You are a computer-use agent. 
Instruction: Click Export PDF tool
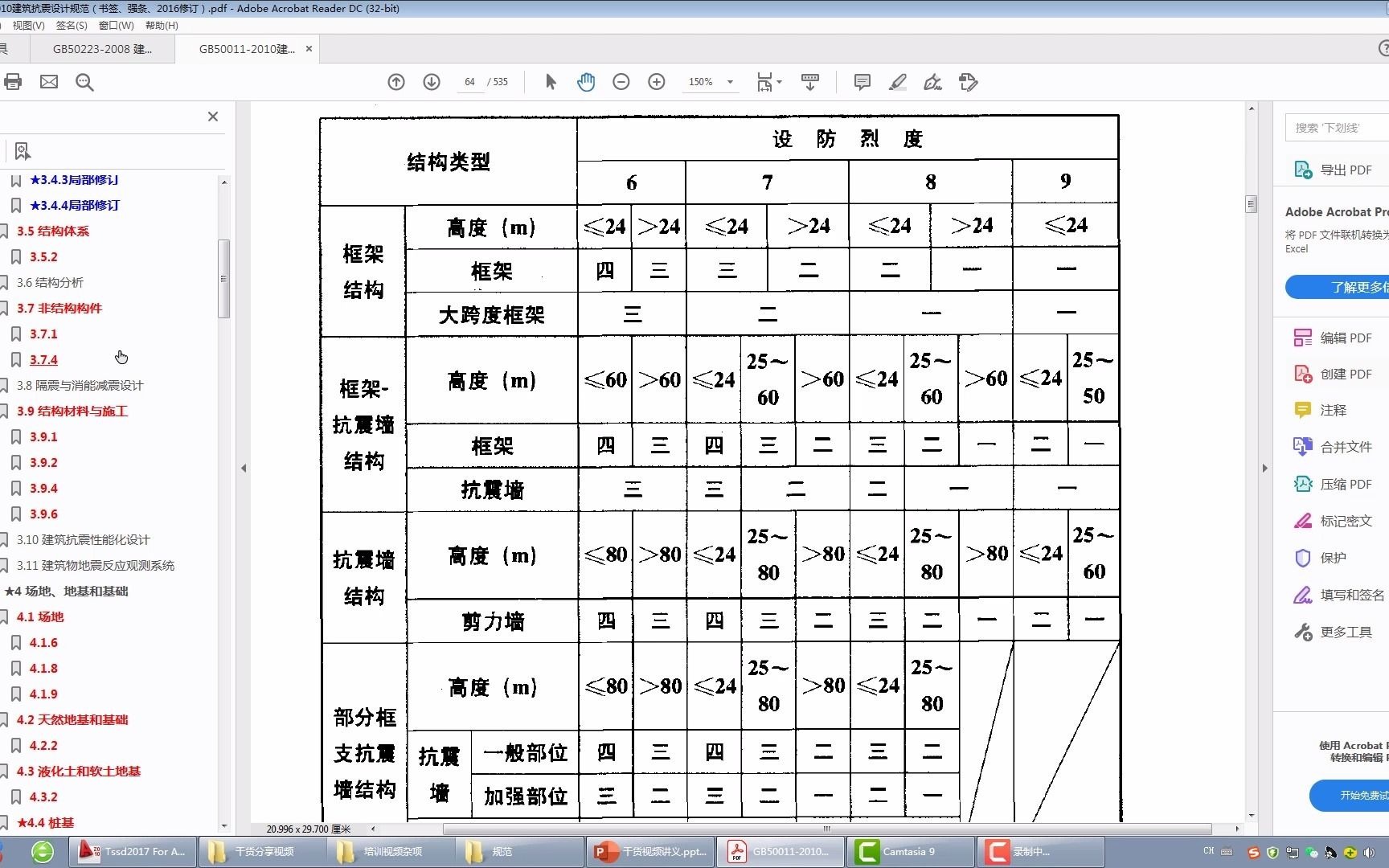point(1334,170)
